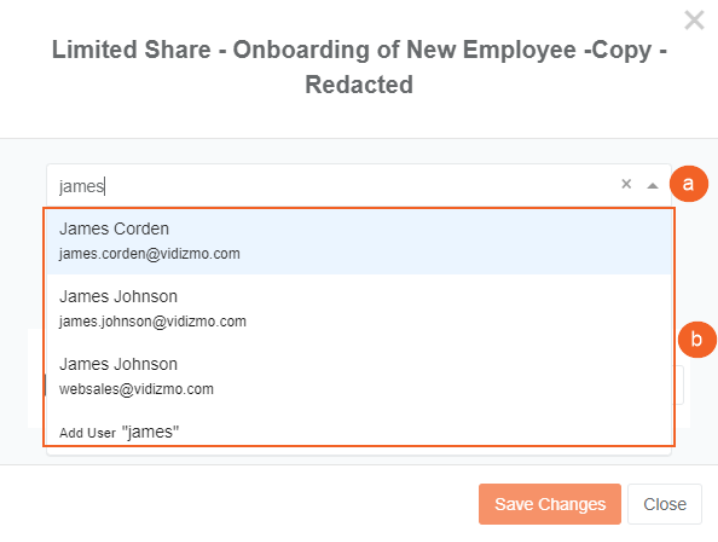
Task: Click the 'Add User' label in the dropdown
Action: click(87, 433)
